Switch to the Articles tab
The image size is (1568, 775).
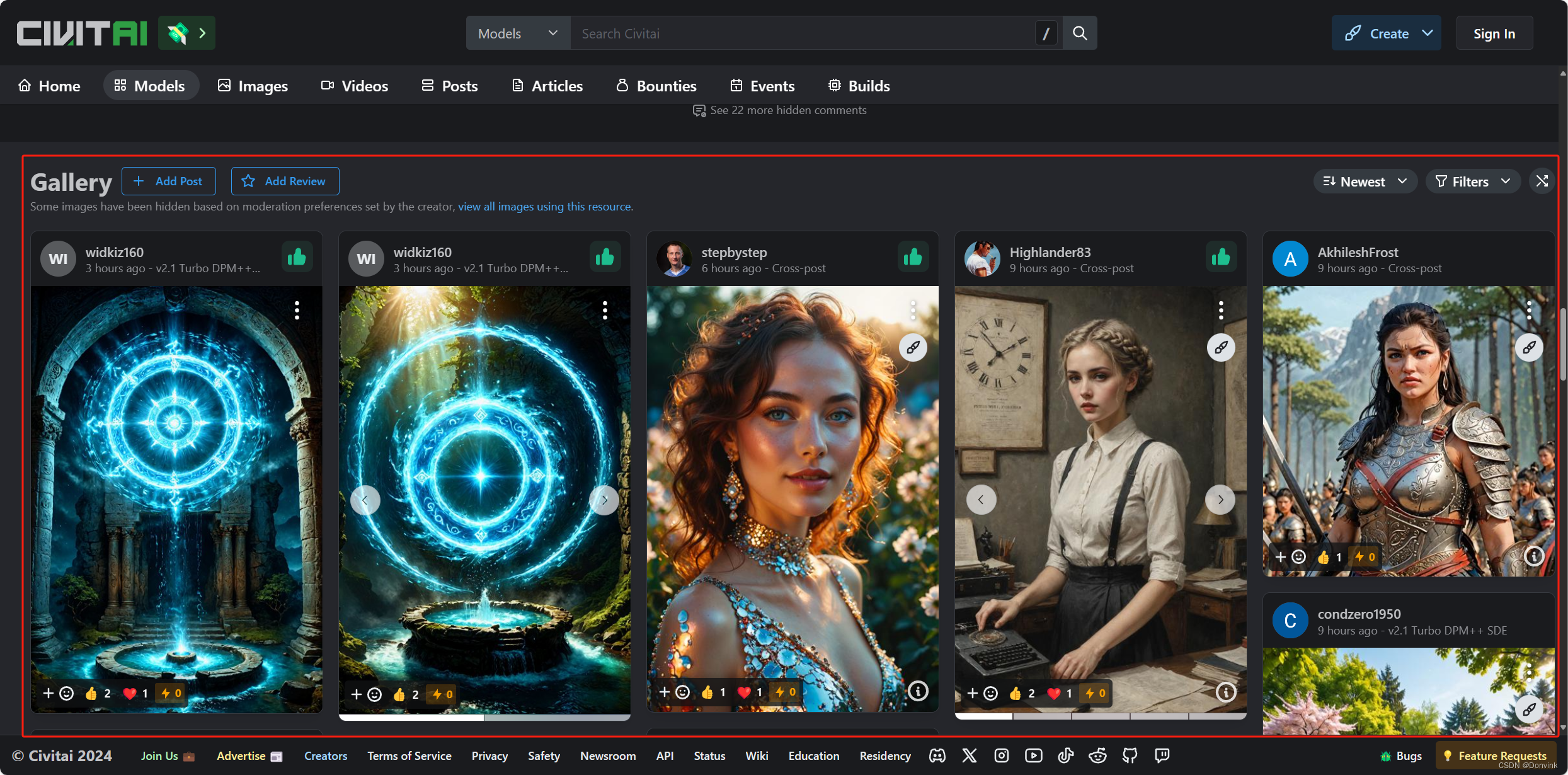547,86
